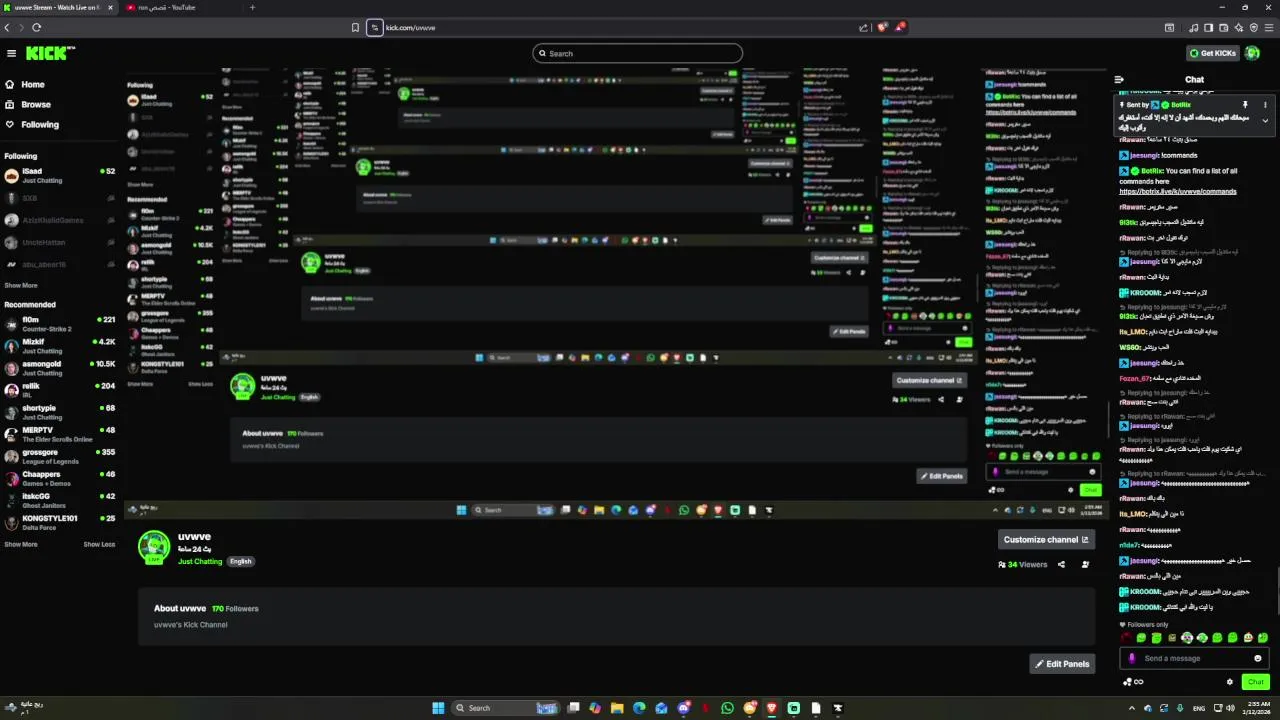Open browser sidebar panel icon

(x=1208, y=27)
